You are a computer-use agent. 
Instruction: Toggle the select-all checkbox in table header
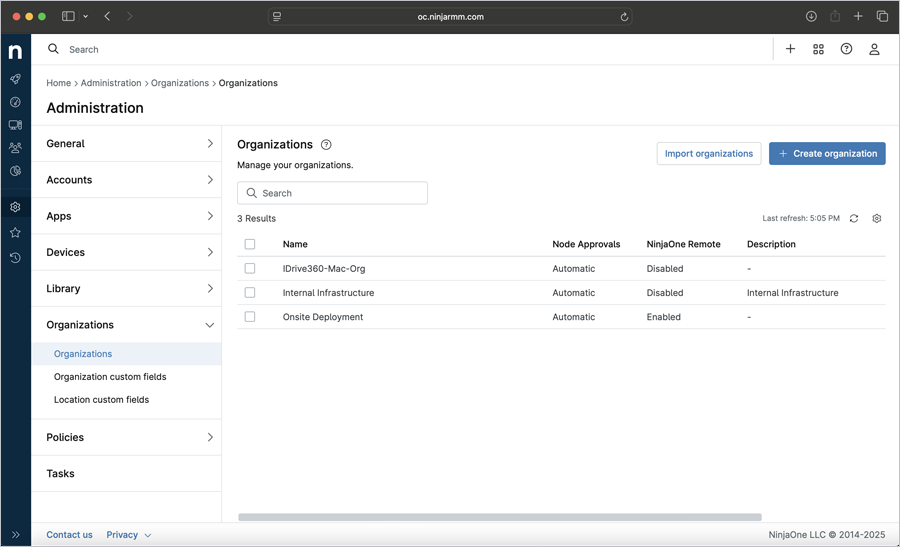point(250,244)
